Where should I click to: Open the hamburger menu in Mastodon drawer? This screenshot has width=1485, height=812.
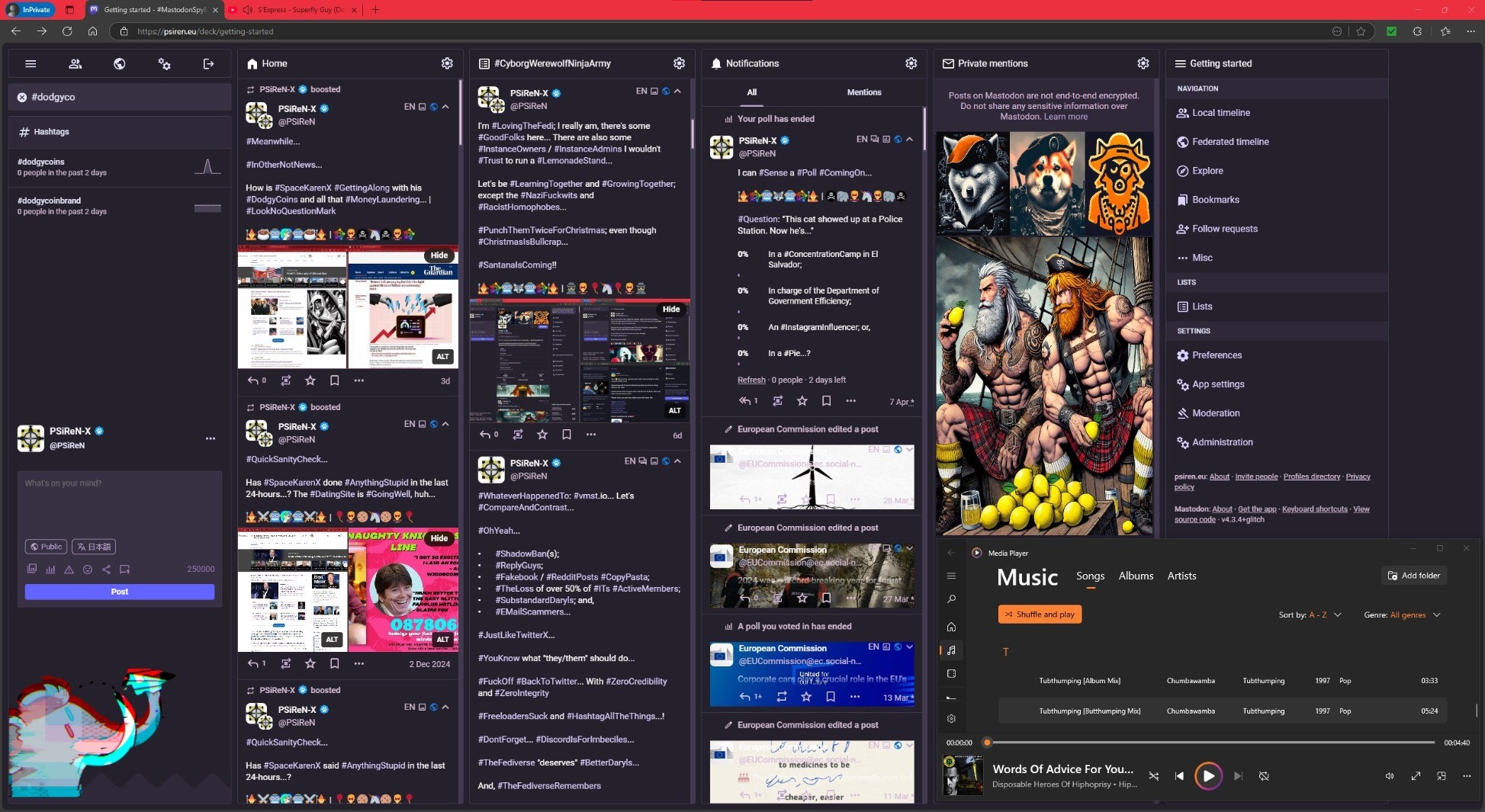(x=31, y=64)
